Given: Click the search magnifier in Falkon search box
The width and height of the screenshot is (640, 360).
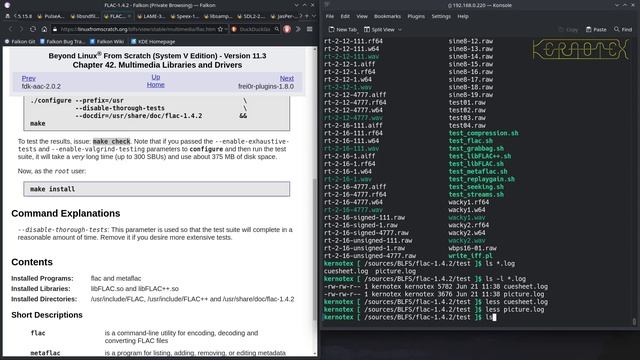Looking at the screenshot, I should click(277, 29).
